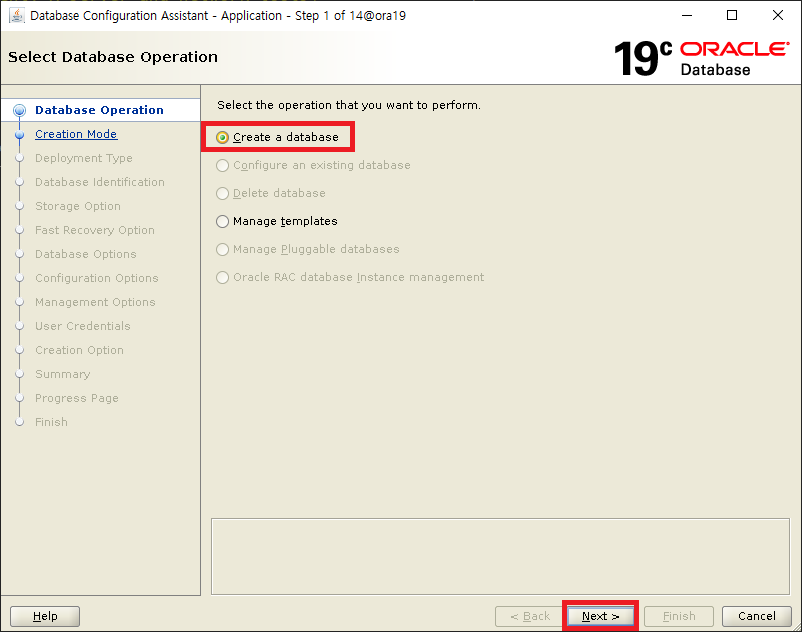The width and height of the screenshot is (802, 632).
Task: Select the Manage templates radio option
Action: click(x=222, y=221)
